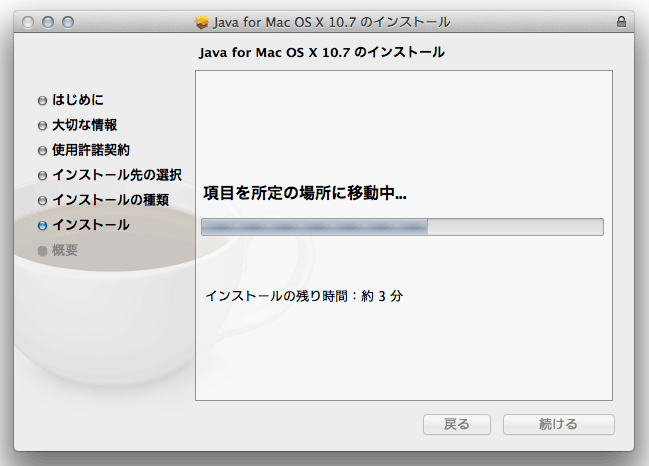The image size is (649, 466).
Task: Click the installation progress bar
Action: pyautogui.click(x=402, y=227)
